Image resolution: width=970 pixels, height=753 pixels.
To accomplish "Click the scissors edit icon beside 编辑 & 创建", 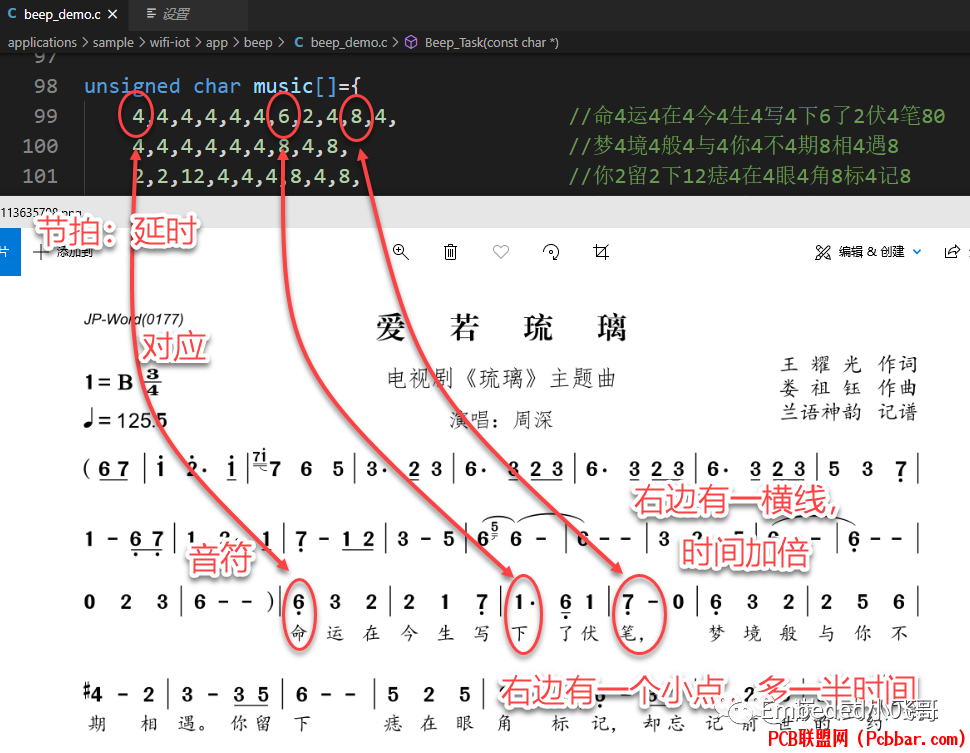I will pos(823,252).
